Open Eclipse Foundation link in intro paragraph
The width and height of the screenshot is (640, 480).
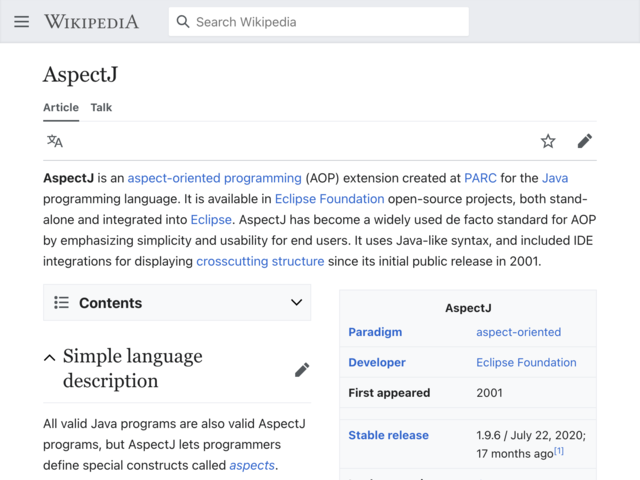pos(330,199)
